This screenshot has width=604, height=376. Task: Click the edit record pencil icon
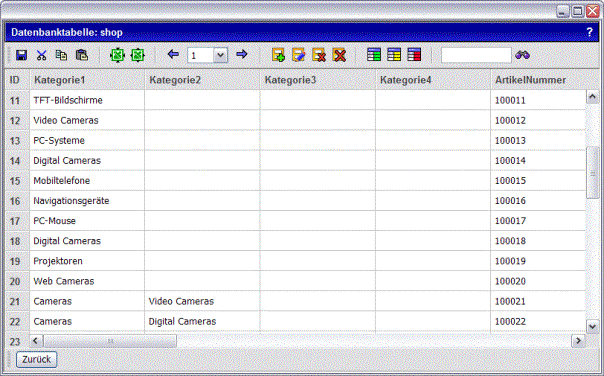(299, 55)
